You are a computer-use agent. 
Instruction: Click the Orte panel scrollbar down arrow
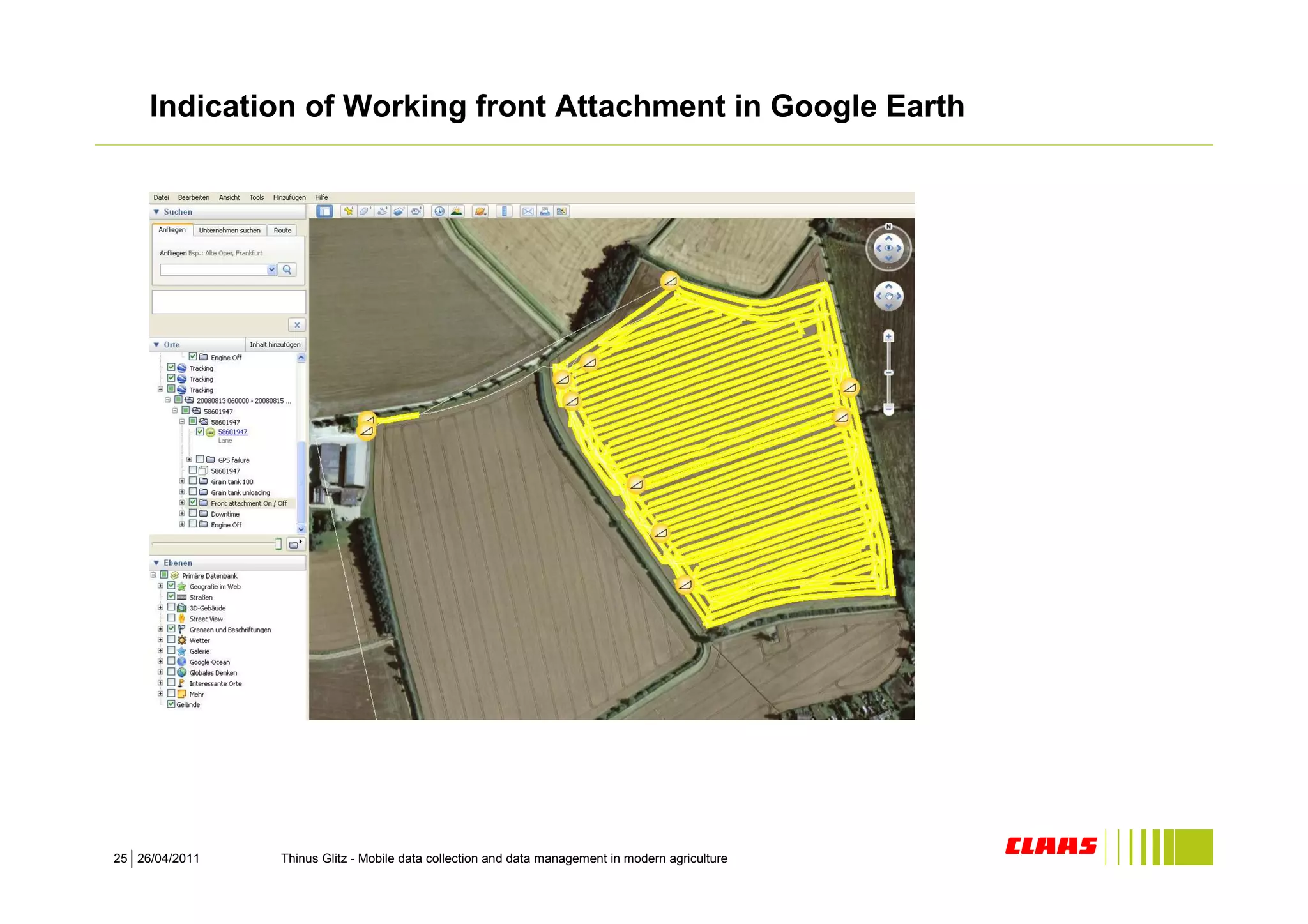(x=301, y=529)
